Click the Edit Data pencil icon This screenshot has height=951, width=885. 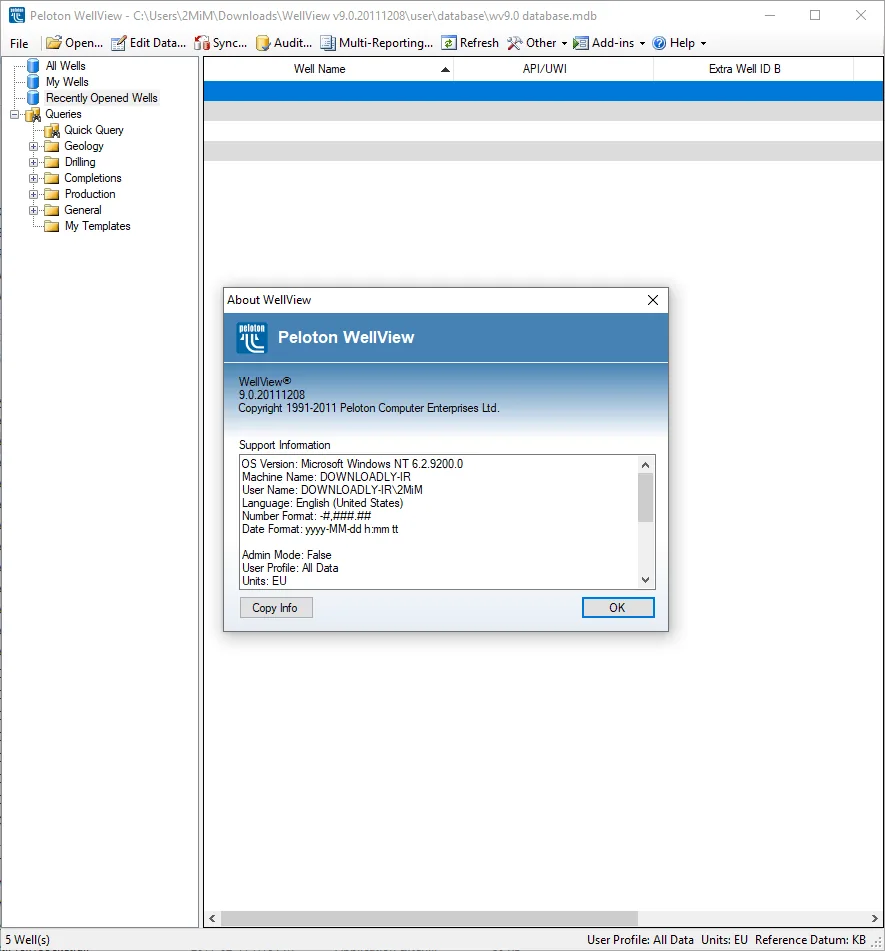pos(118,42)
